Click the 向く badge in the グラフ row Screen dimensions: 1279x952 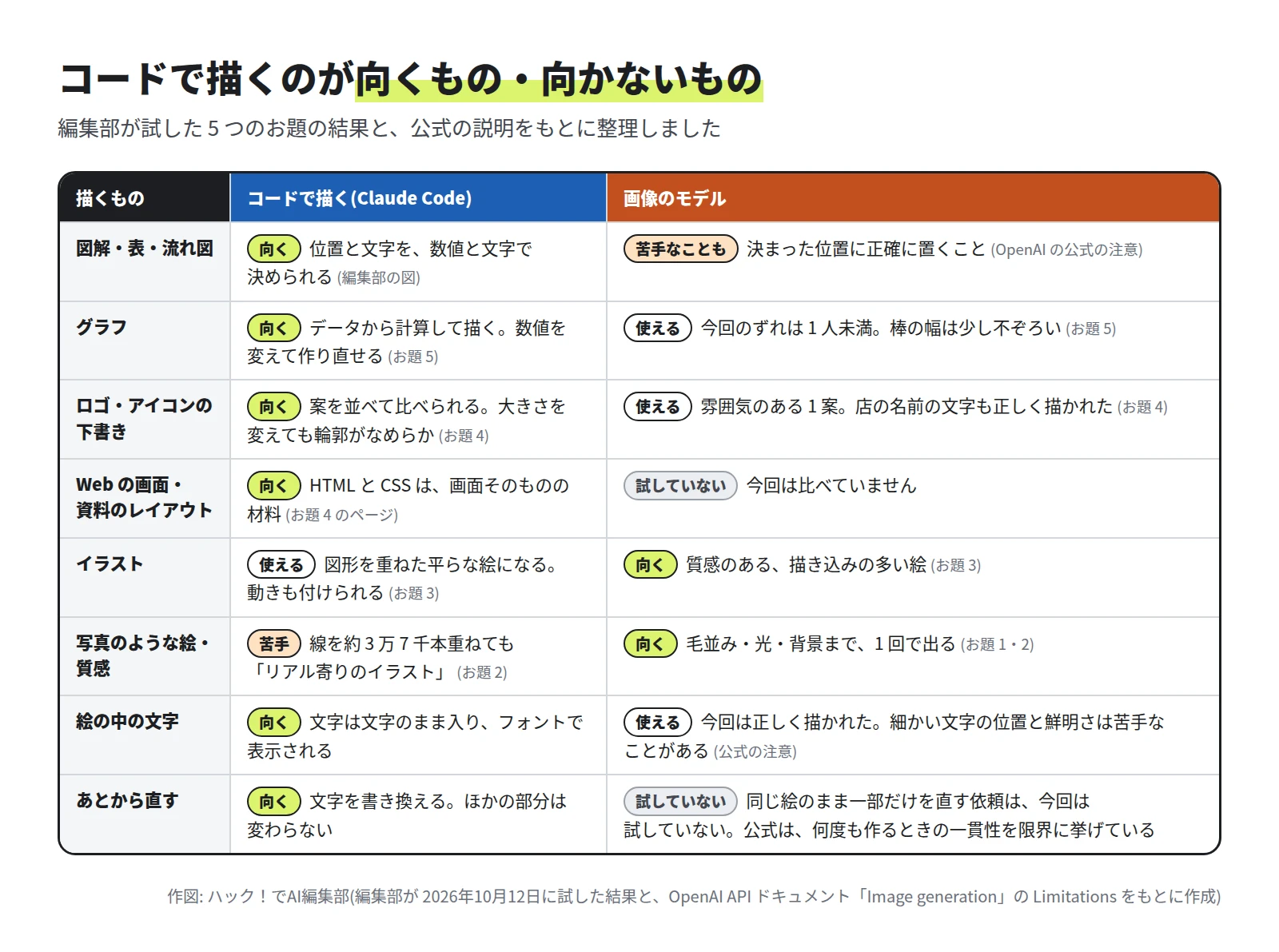coord(273,328)
